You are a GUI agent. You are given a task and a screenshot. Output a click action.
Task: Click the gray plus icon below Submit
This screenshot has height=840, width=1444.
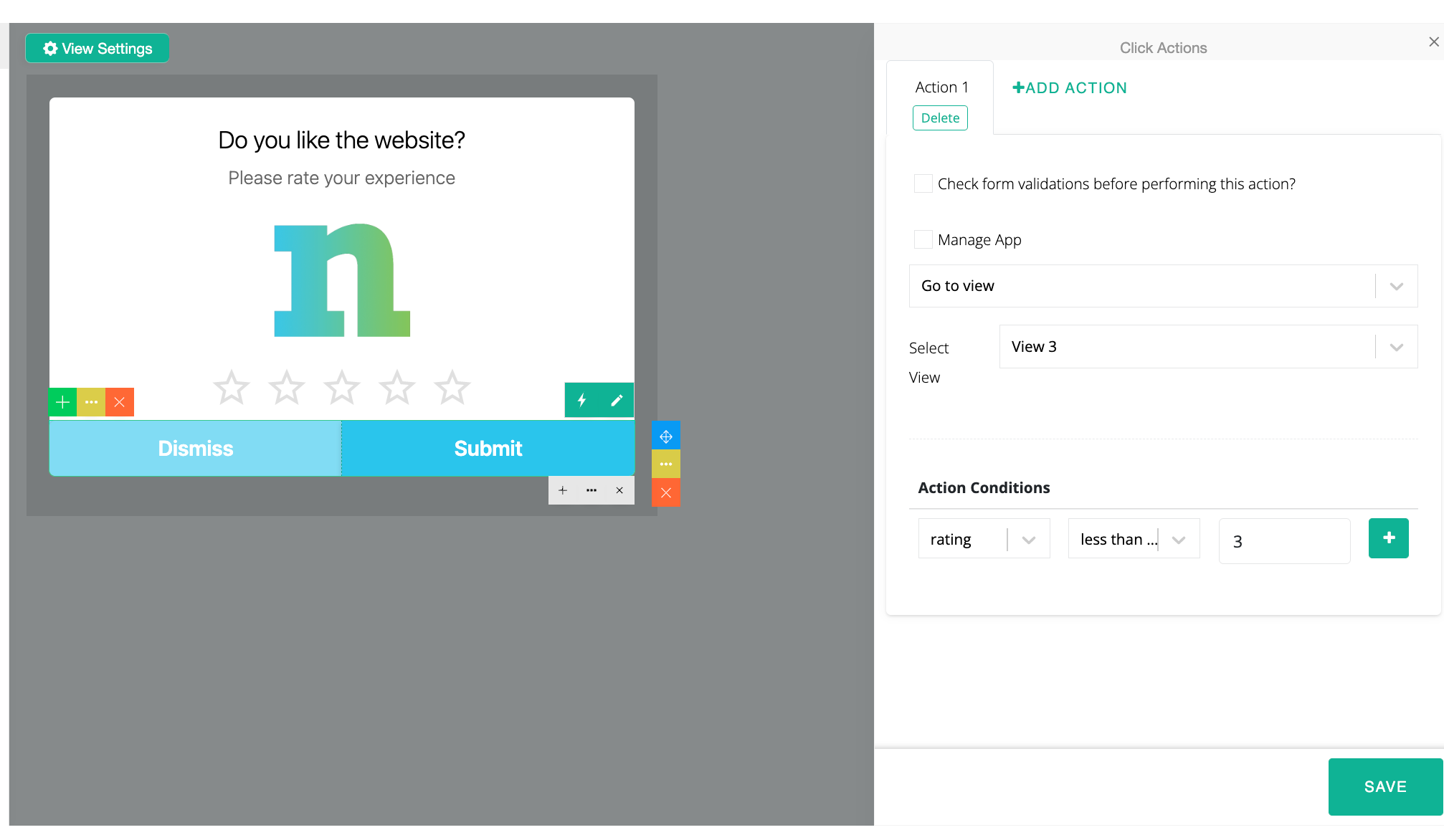(563, 490)
